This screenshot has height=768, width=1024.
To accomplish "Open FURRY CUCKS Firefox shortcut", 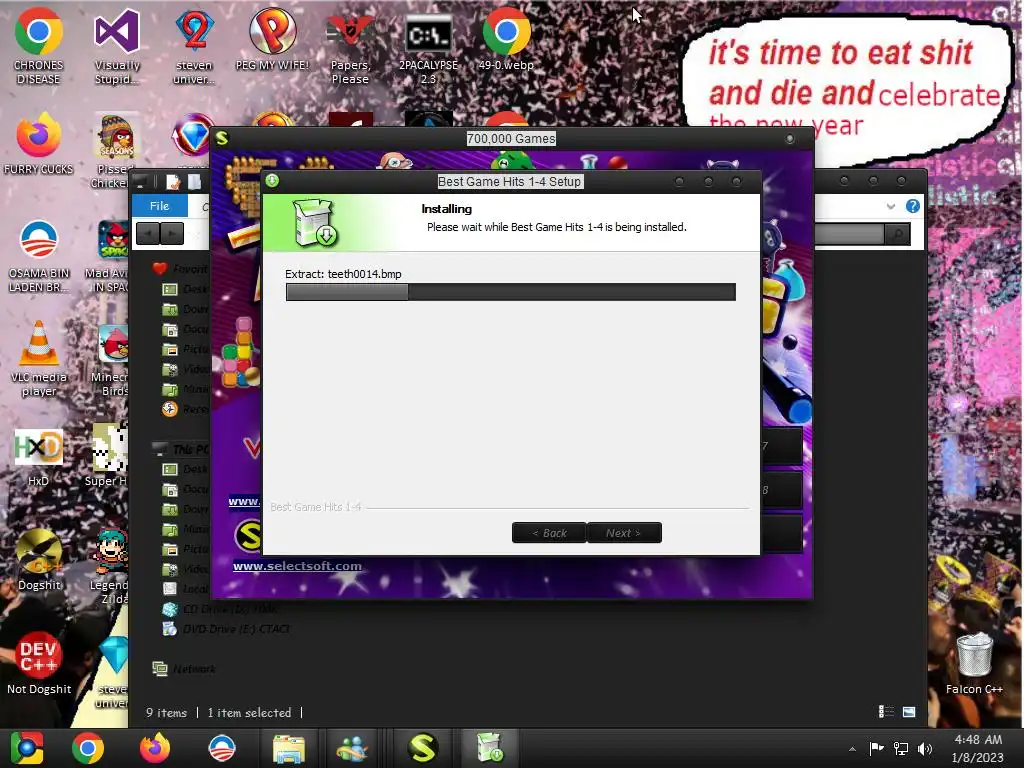I will tap(39, 144).
